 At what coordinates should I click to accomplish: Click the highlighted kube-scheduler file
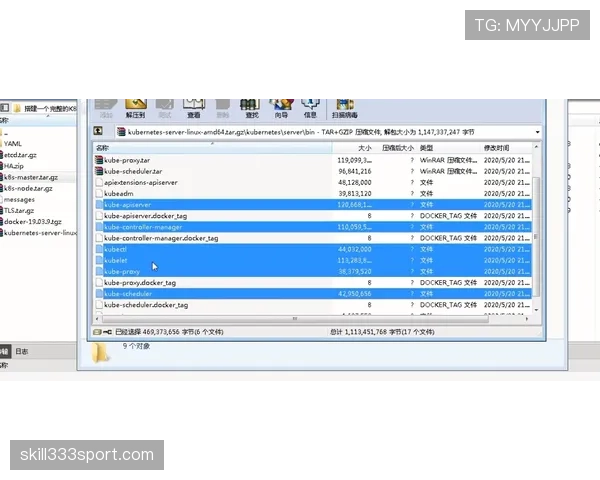click(x=313, y=294)
